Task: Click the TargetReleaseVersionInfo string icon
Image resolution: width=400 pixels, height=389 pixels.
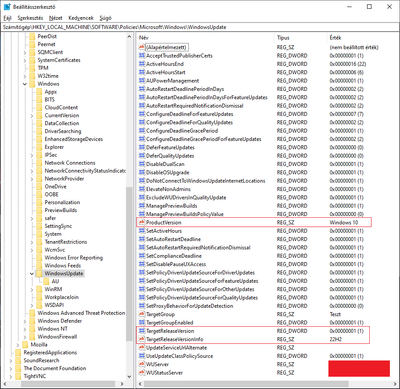Action: click(x=142, y=339)
